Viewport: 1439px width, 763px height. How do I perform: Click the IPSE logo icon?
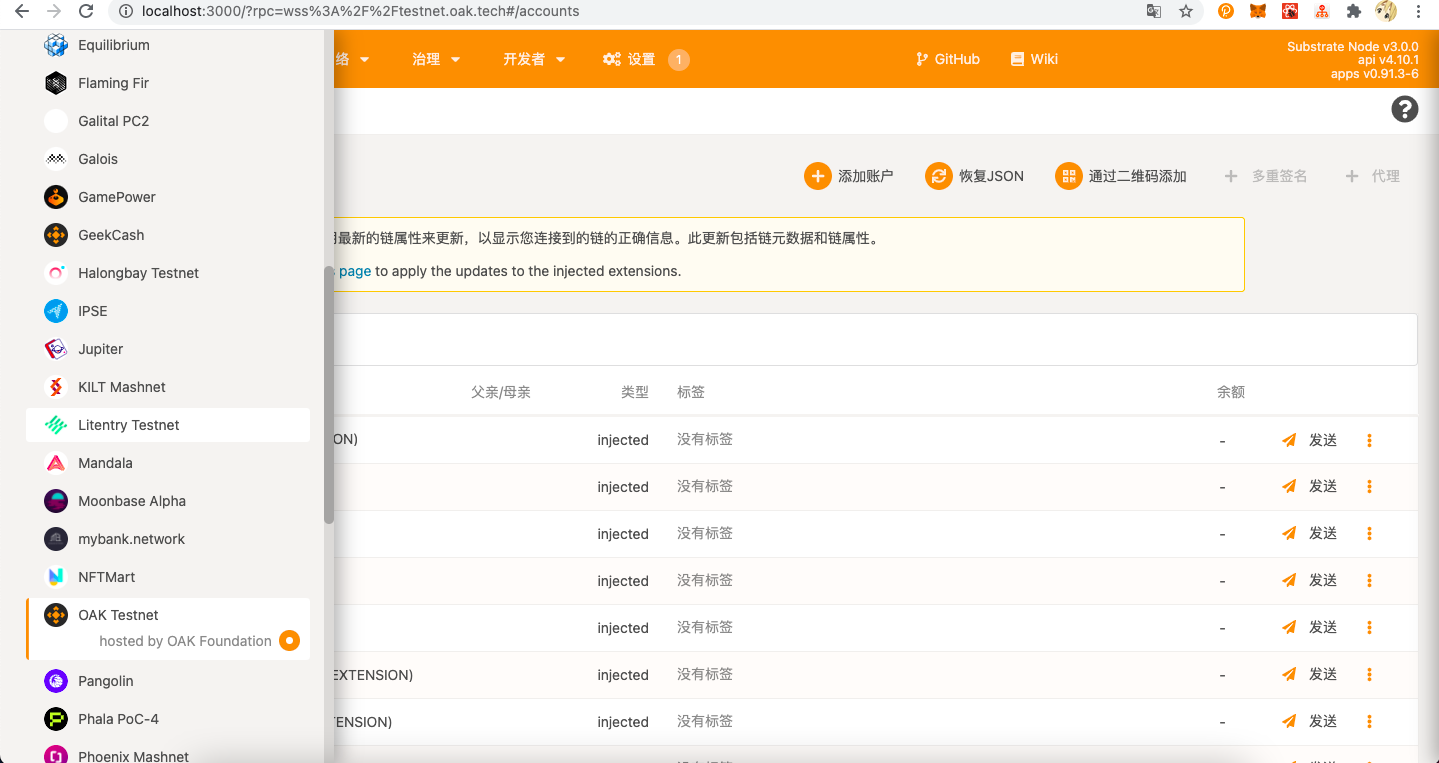[x=56, y=311]
